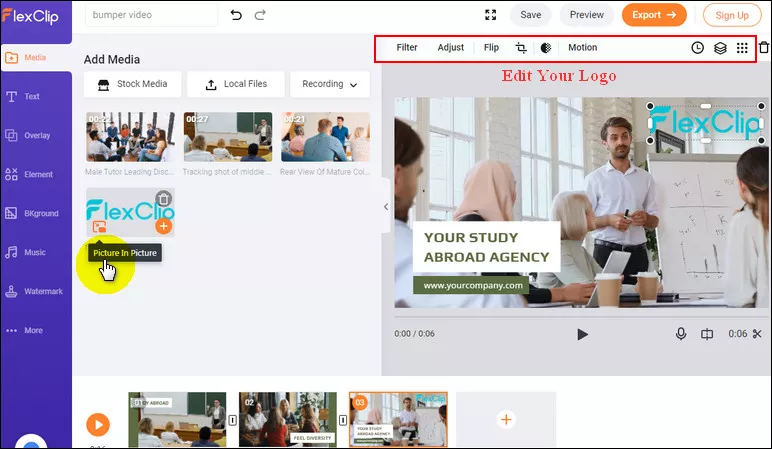Add a new scene to the storyboard

coord(506,419)
